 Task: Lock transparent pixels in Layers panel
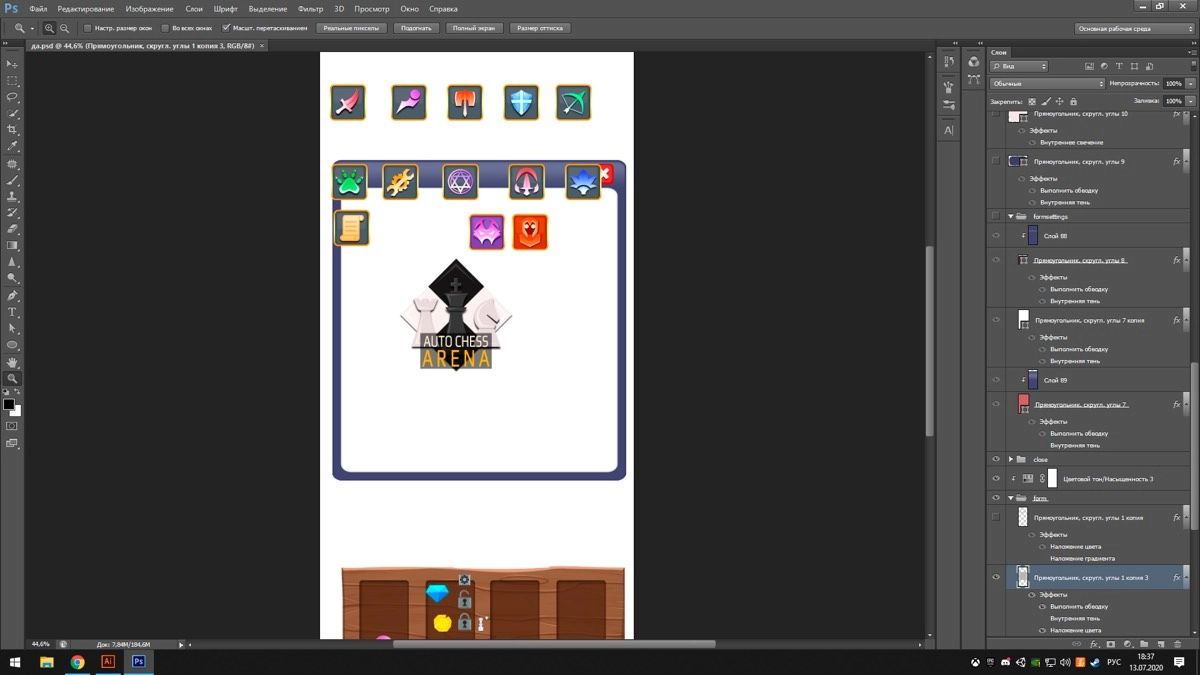coord(1032,101)
